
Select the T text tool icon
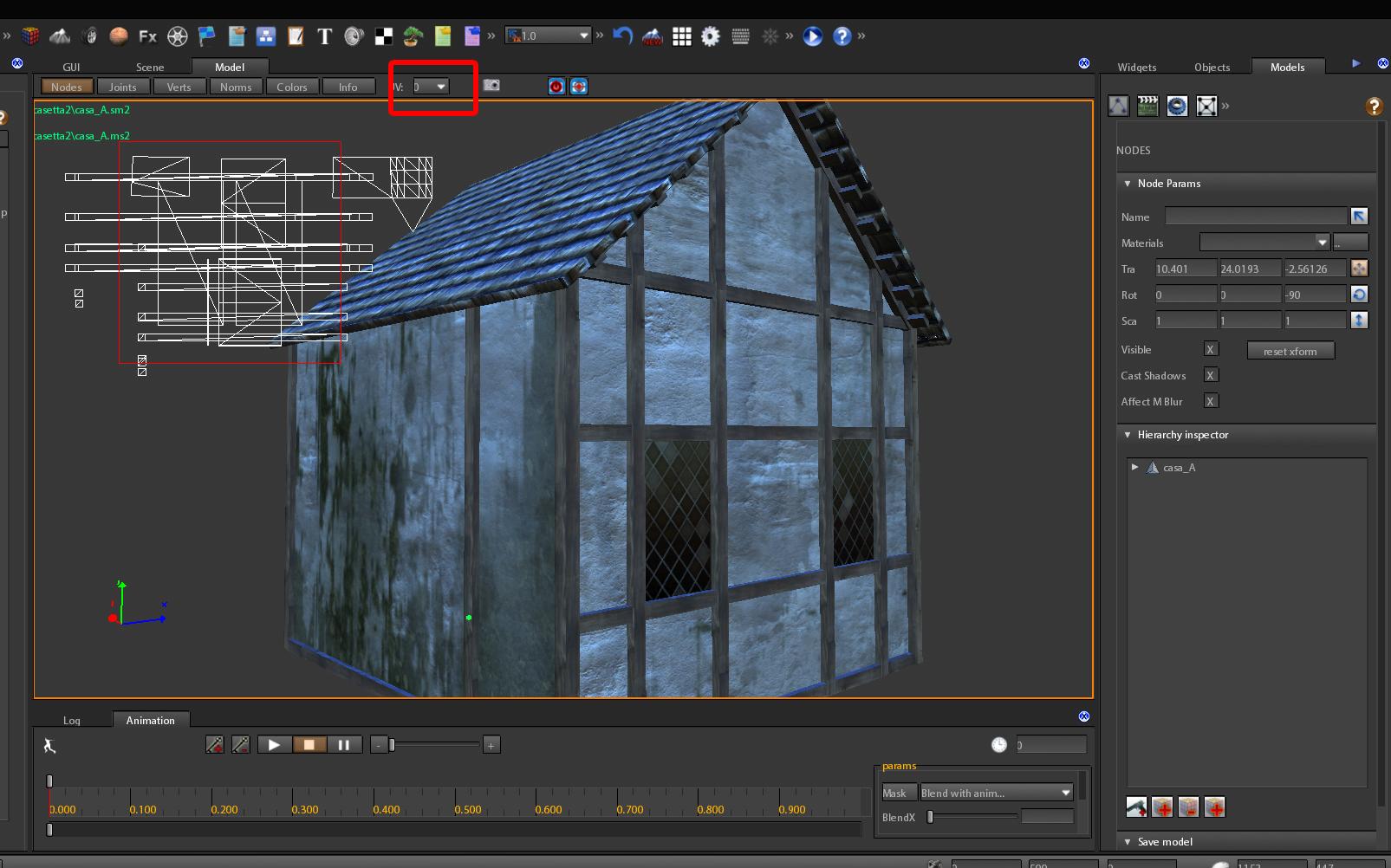324,36
